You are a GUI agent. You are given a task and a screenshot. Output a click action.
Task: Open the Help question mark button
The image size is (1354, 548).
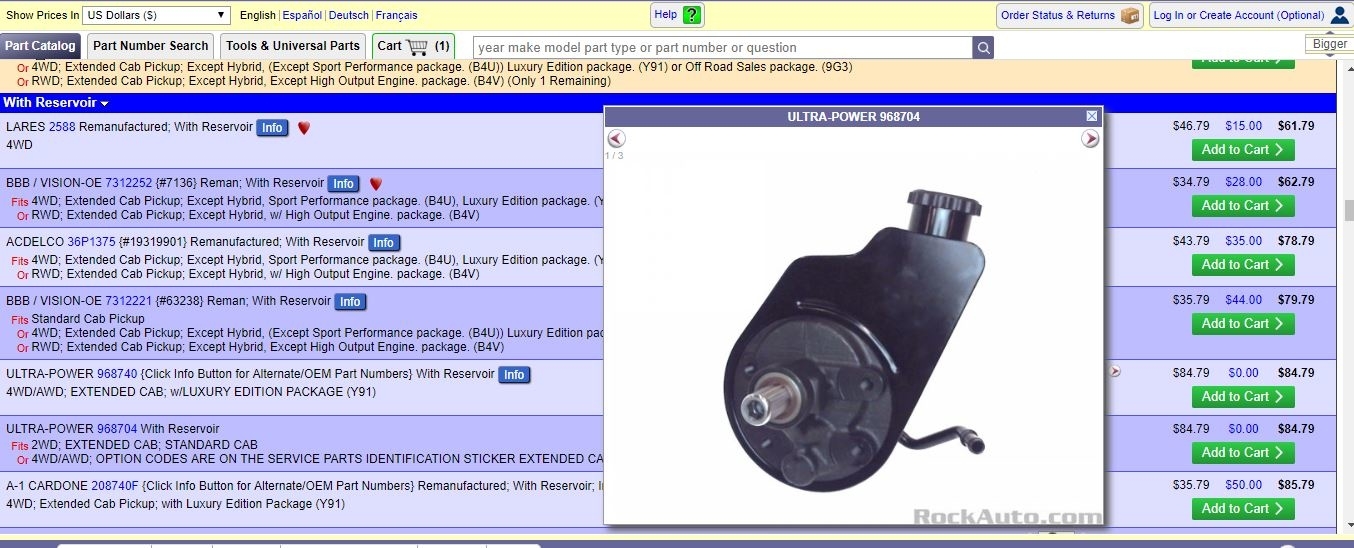pos(692,15)
